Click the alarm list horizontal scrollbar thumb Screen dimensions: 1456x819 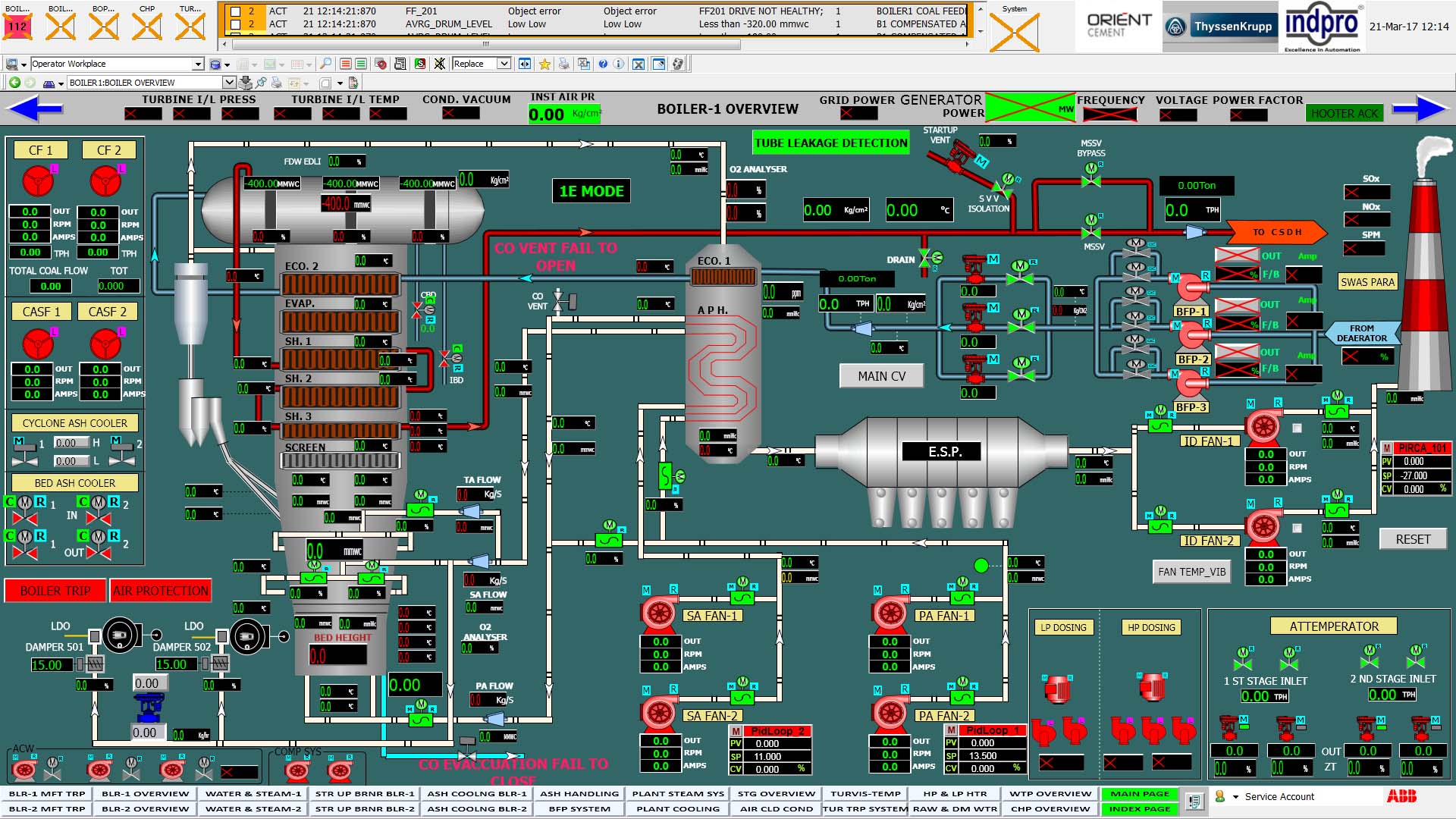point(485,44)
